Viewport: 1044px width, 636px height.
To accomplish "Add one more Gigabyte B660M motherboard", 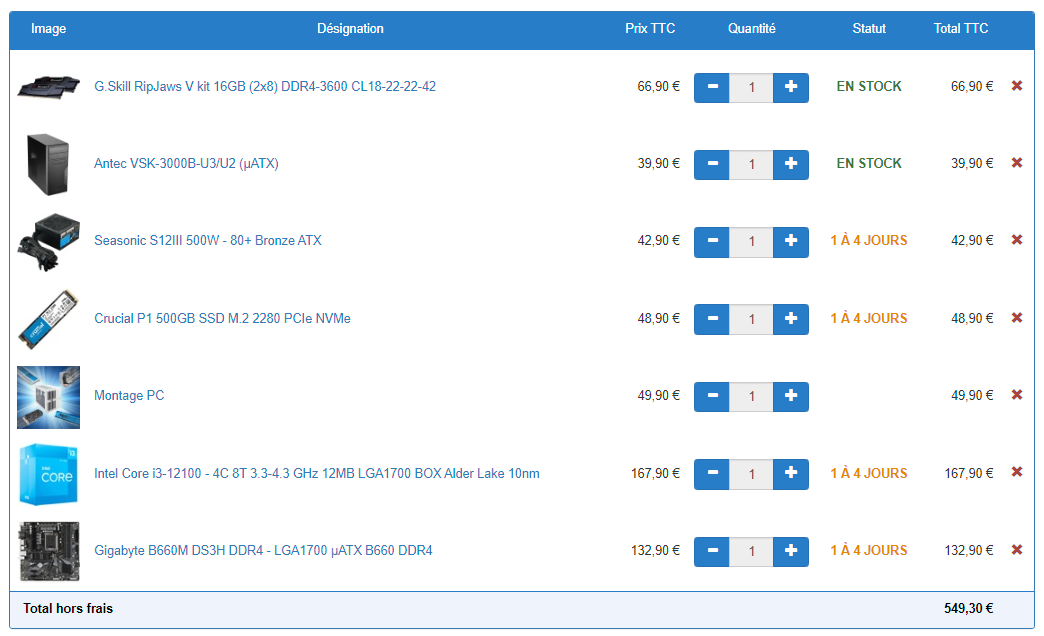I will tap(791, 551).
